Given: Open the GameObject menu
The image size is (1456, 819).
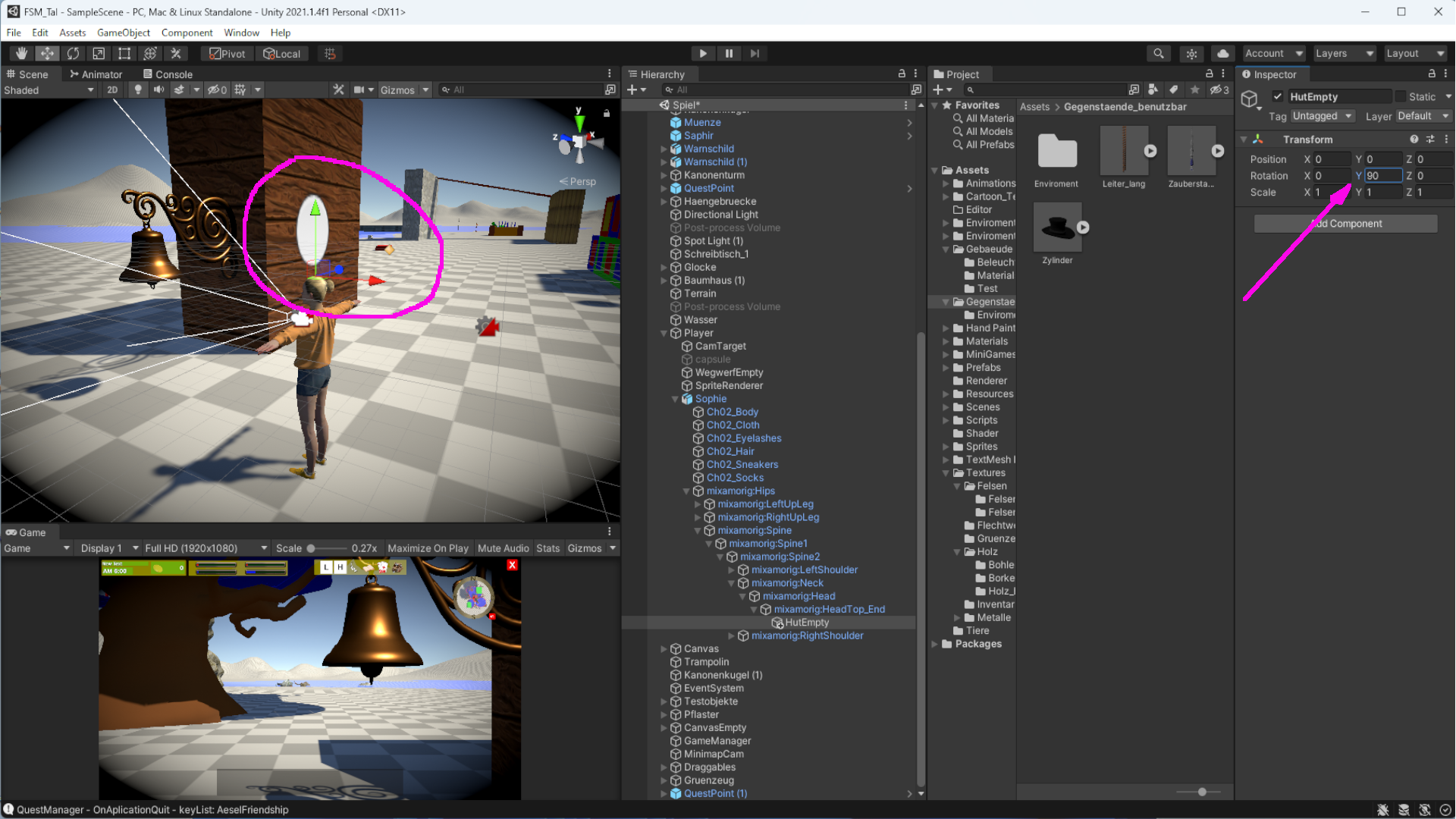Looking at the screenshot, I should [123, 33].
